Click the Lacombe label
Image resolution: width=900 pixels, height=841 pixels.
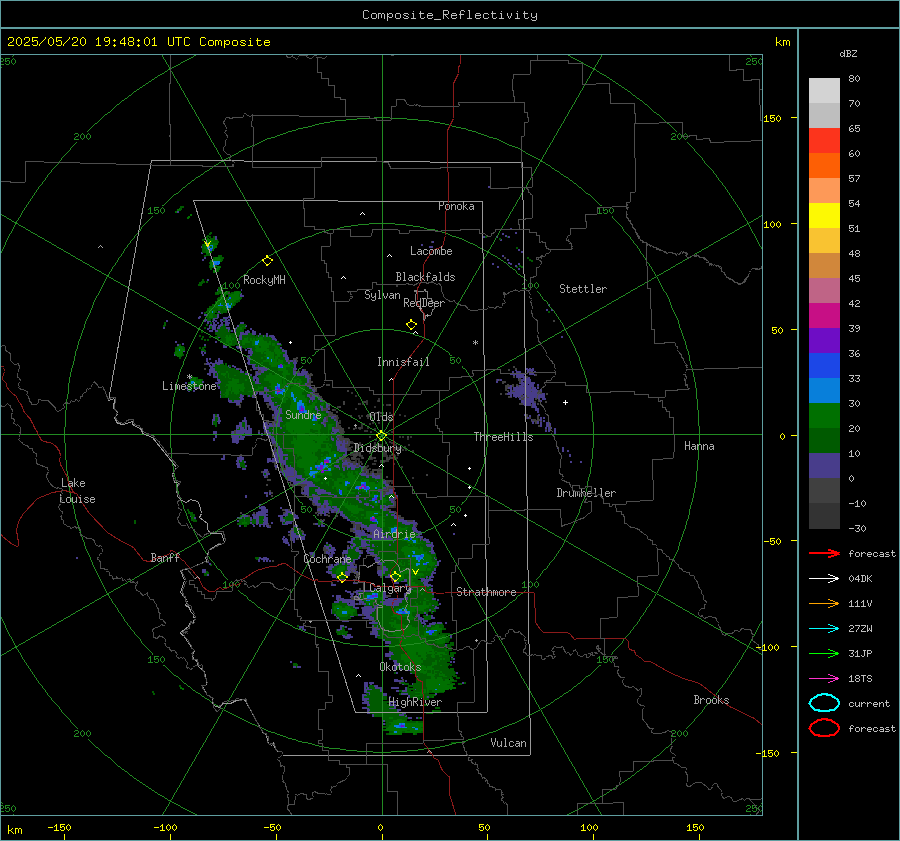point(431,251)
